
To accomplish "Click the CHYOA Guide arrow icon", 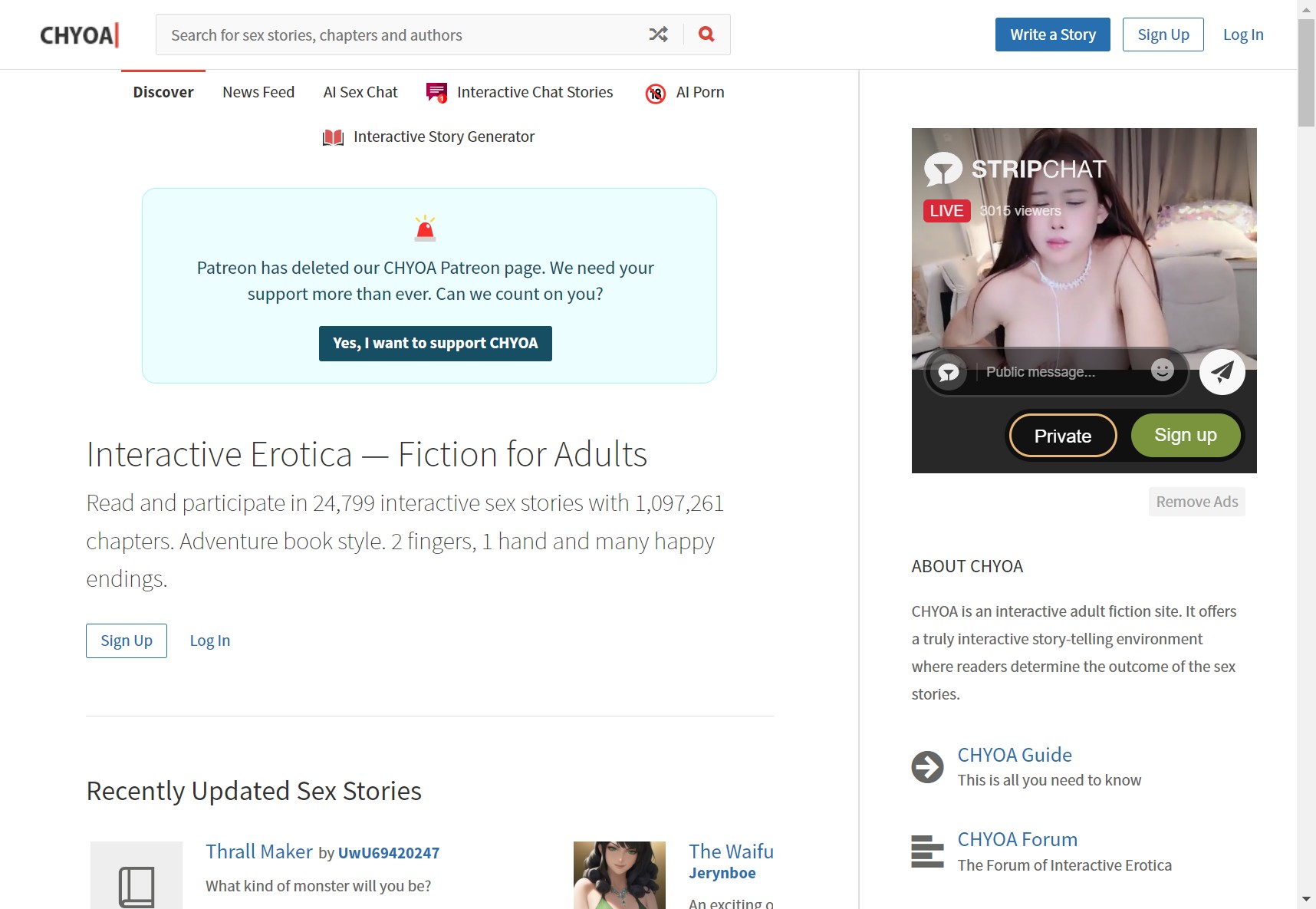I will tap(927, 766).
